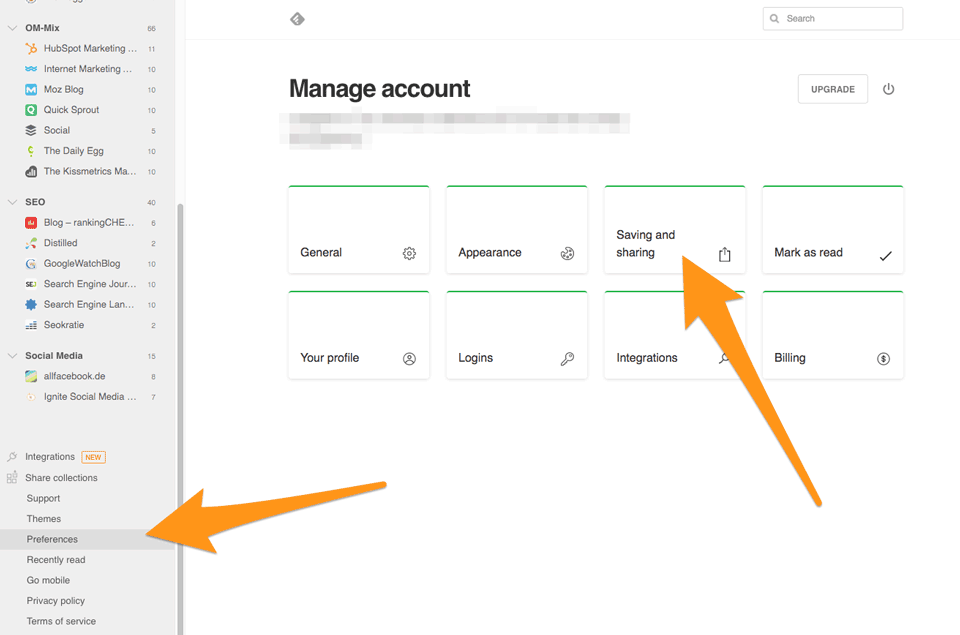Screen dimensions: 960x635
Task: Click the UPGRADE button
Action: click(832, 89)
